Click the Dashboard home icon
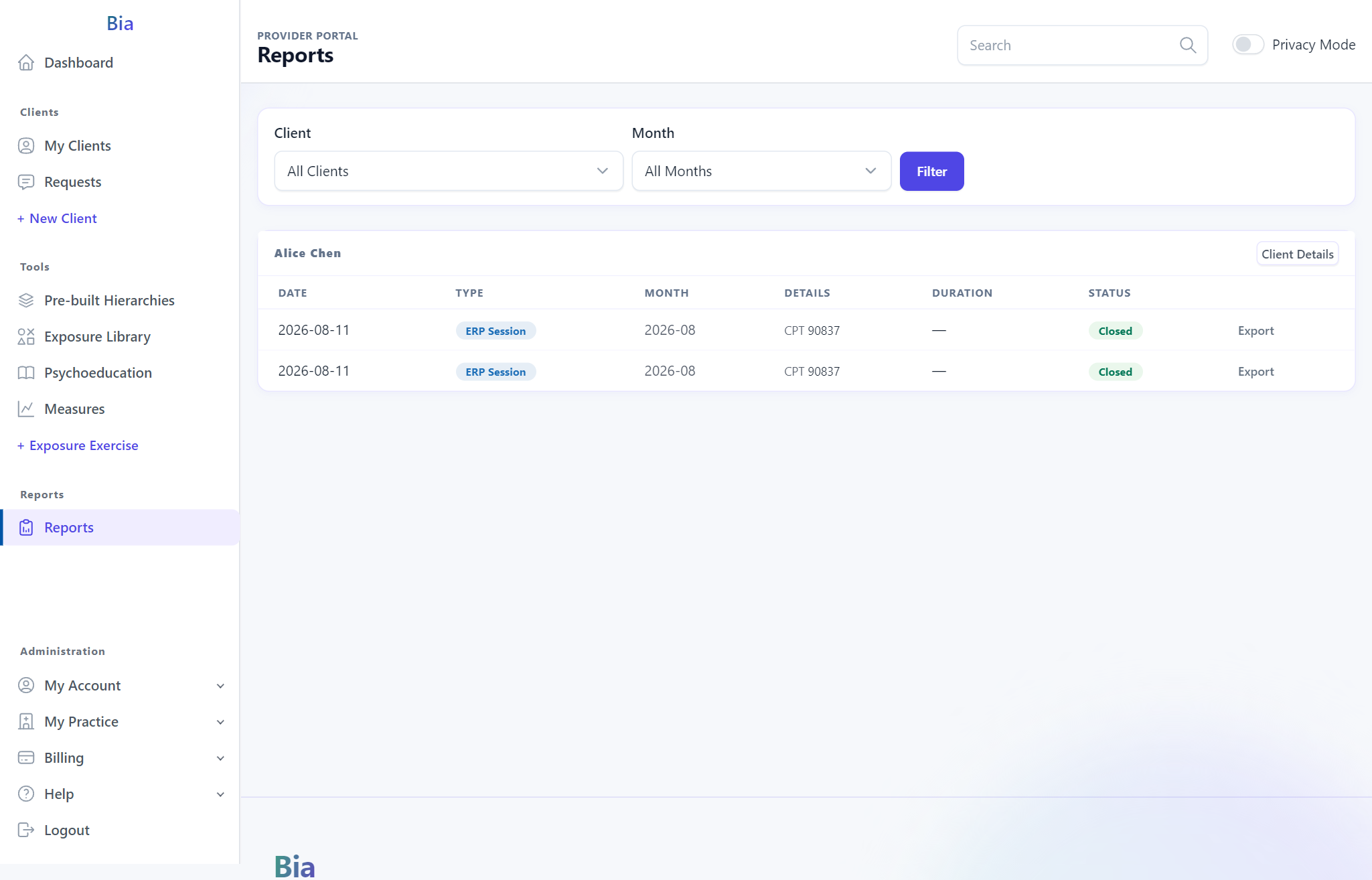Image resolution: width=1372 pixels, height=880 pixels. click(26, 62)
